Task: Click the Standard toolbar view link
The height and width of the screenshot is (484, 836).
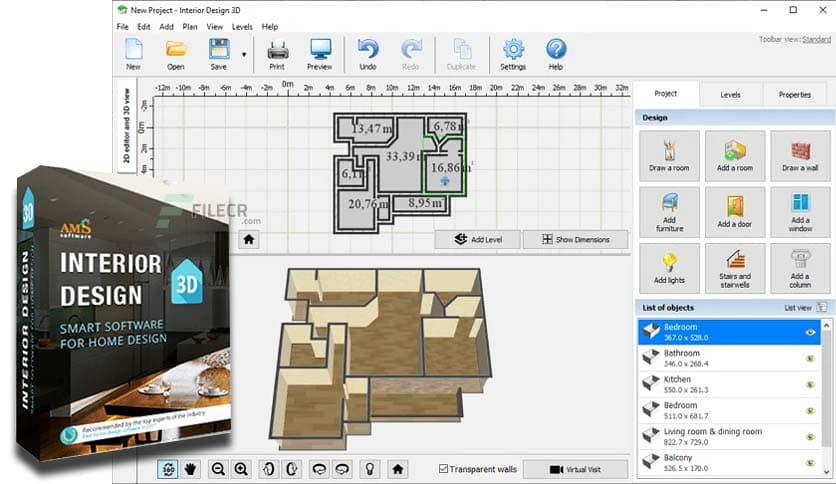Action: point(816,39)
